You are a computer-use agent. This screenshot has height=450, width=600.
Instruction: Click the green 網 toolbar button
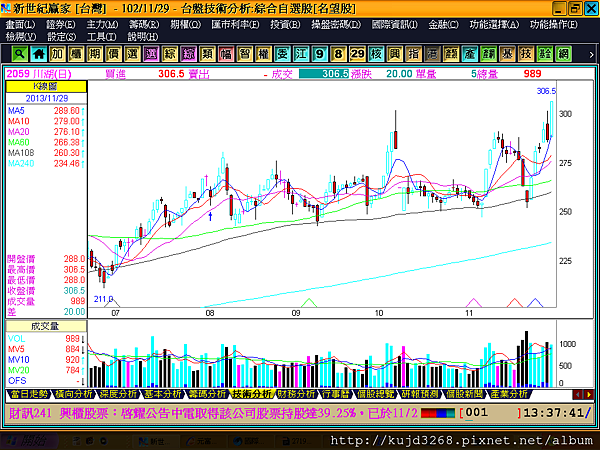click(x=564, y=54)
